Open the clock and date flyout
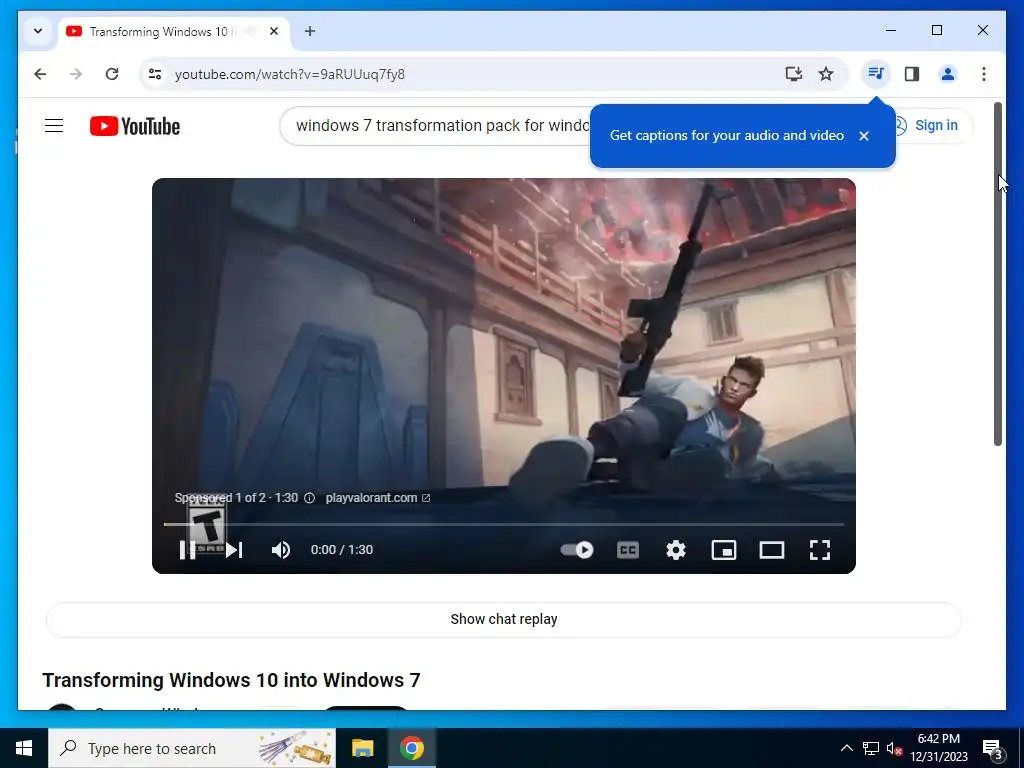The image size is (1024, 768). (x=939, y=748)
